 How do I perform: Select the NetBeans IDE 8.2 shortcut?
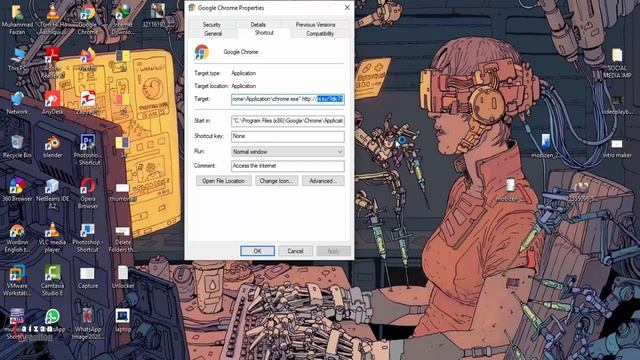tap(52, 194)
